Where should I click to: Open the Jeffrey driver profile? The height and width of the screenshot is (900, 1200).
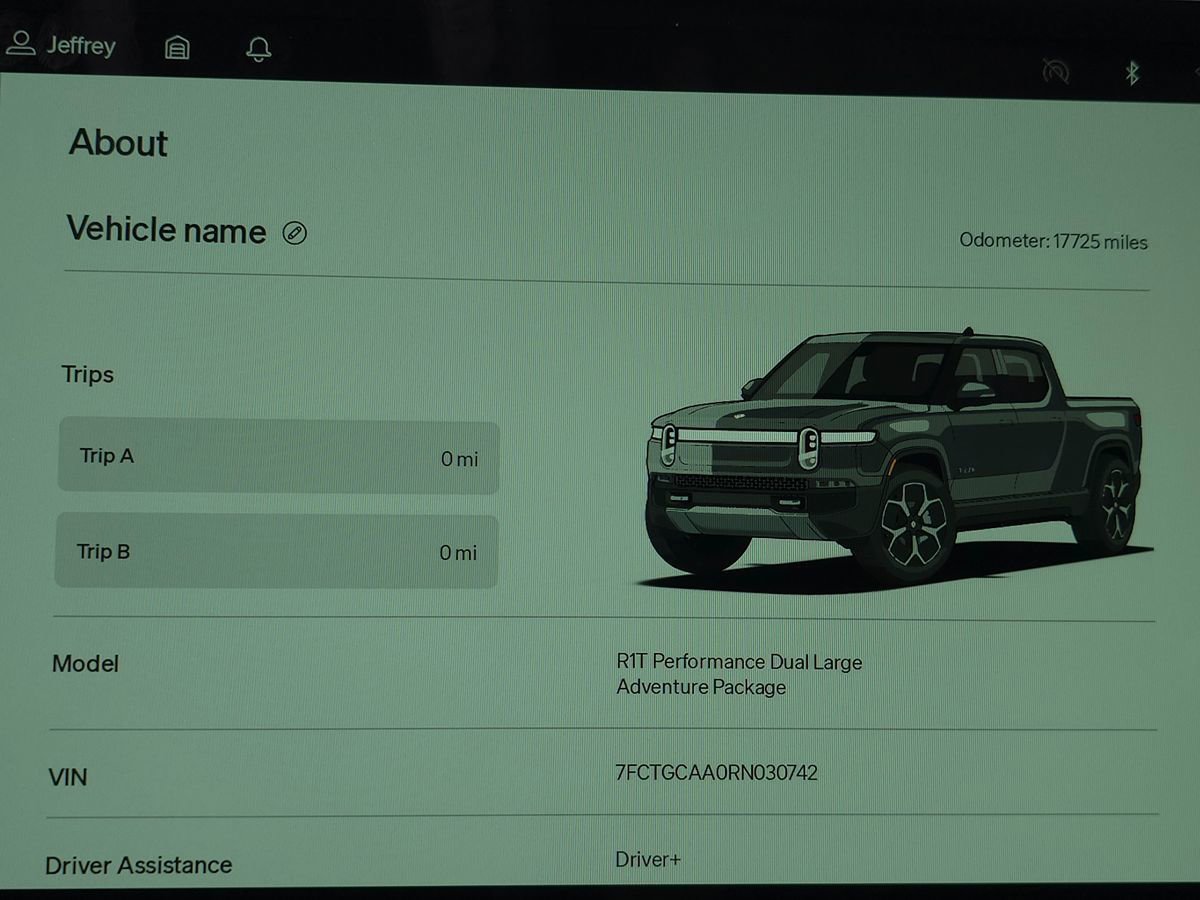[60, 45]
